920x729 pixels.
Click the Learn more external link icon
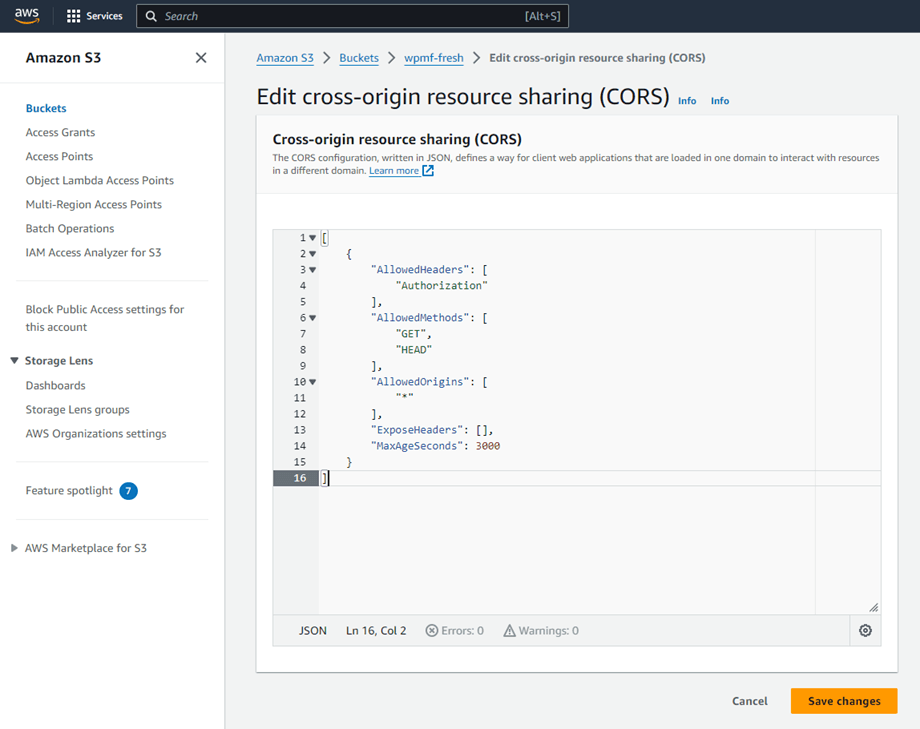(x=428, y=171)
